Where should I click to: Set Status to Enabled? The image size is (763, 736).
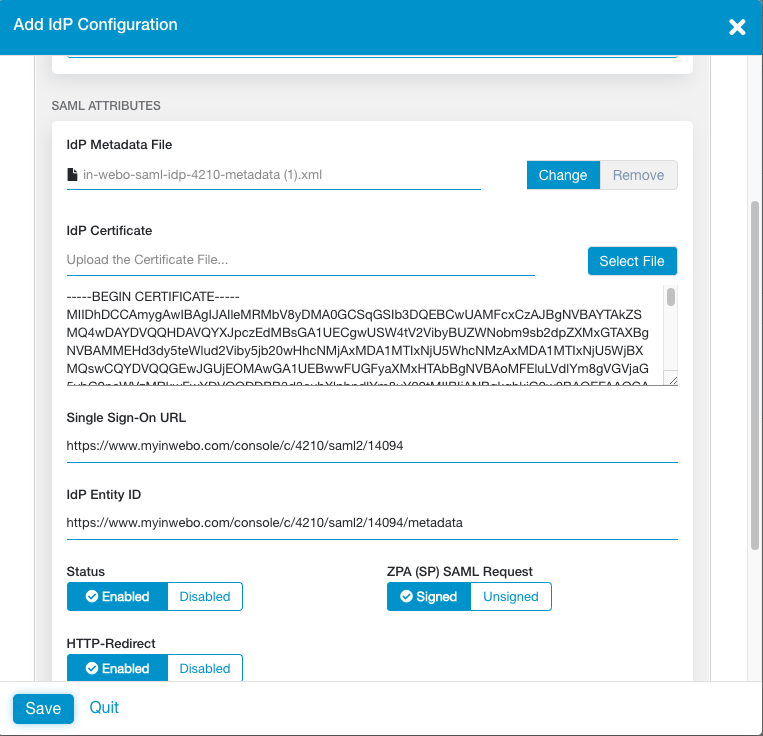[117, 597]
